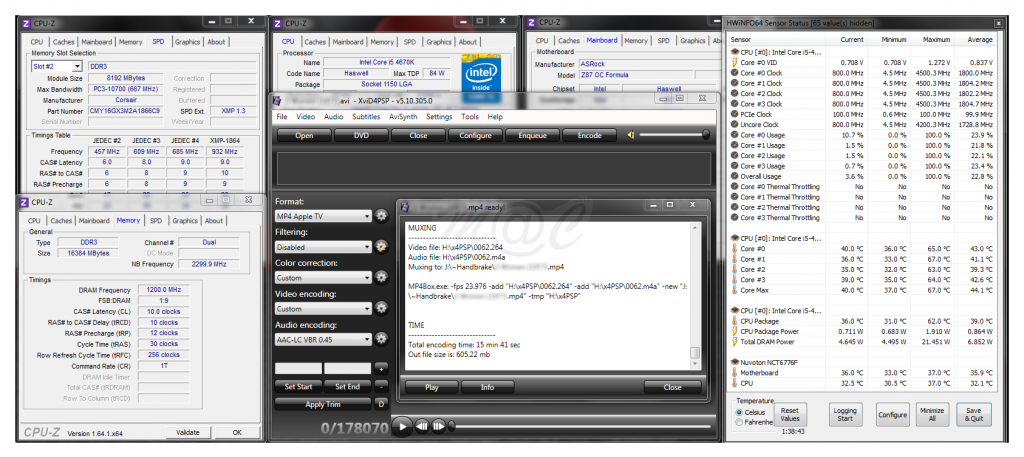1024x457 pixels.
Task: Open Format settings gear next to MP4 Apple TV
Action: tap(381, 216)
